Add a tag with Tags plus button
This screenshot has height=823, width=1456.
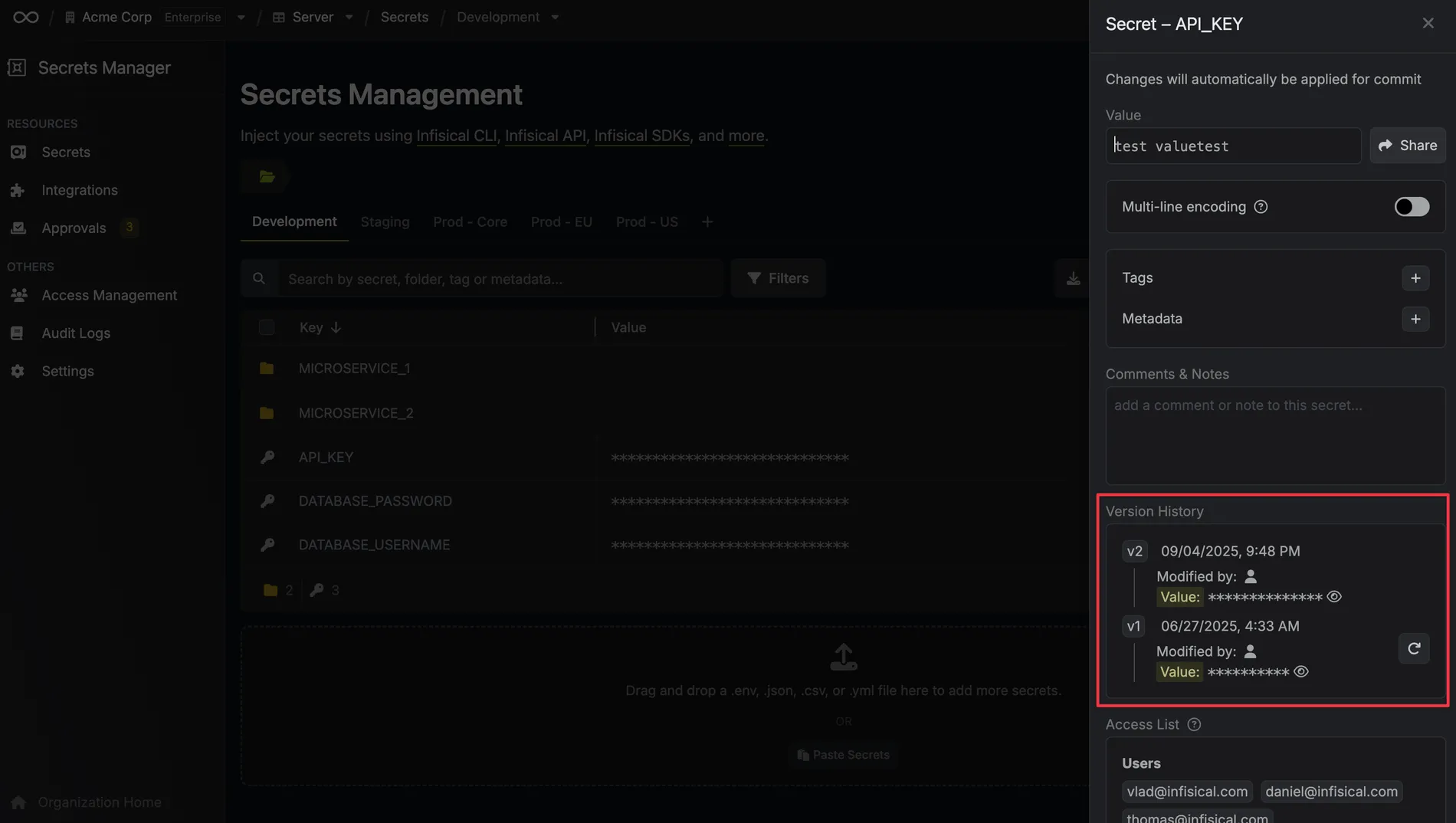[x=1415, y=278]
